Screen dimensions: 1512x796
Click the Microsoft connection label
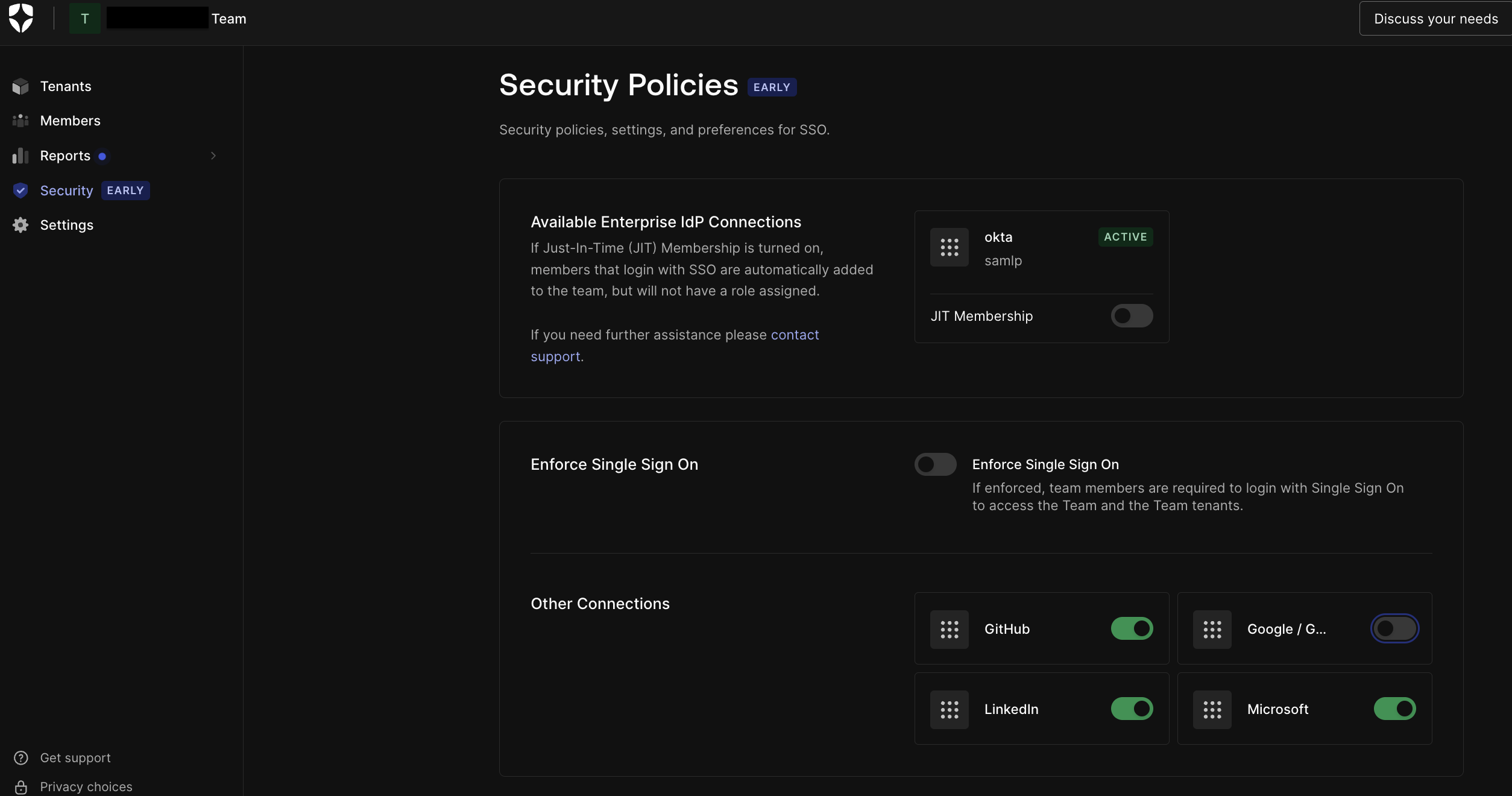1277,709
